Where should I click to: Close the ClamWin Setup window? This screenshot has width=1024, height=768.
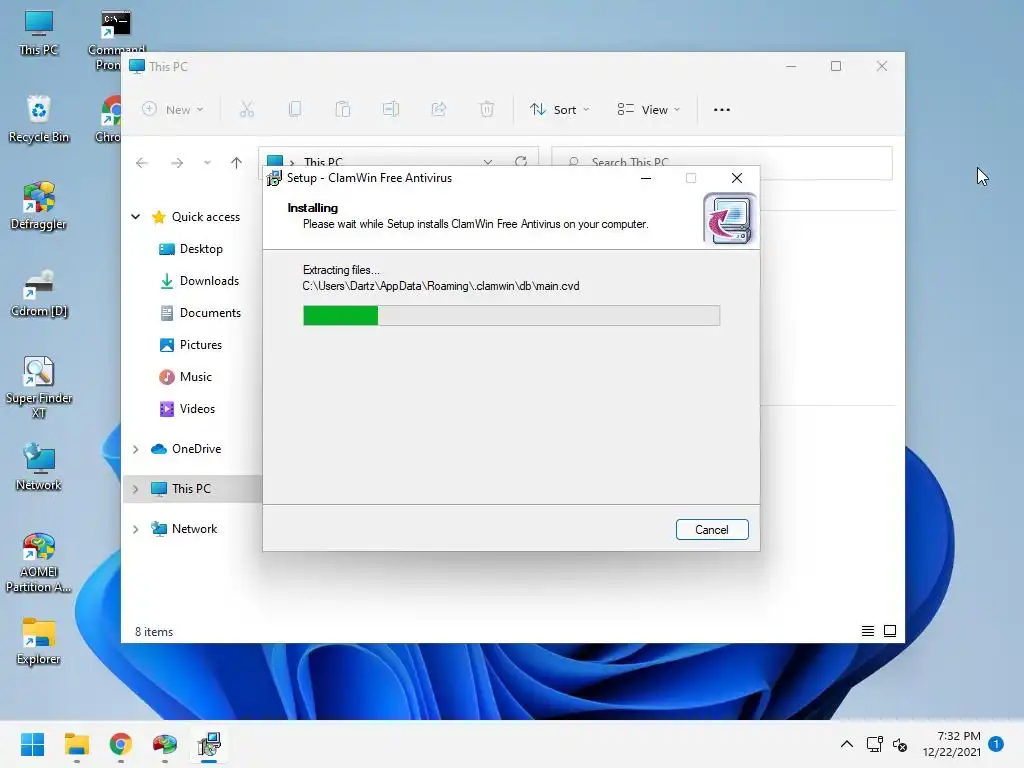737,178
